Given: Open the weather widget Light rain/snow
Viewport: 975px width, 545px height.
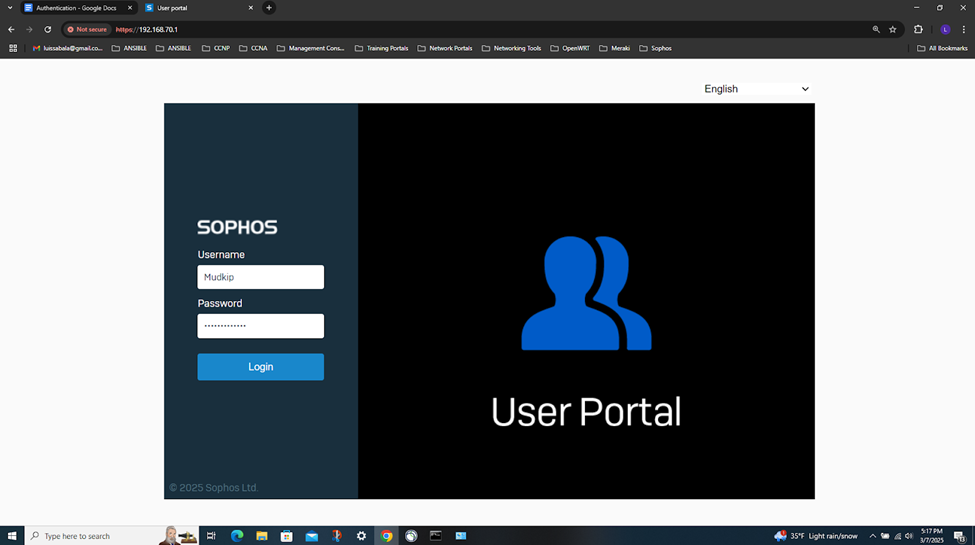Looking at the screenshot, I should click(x=815, y=536).
